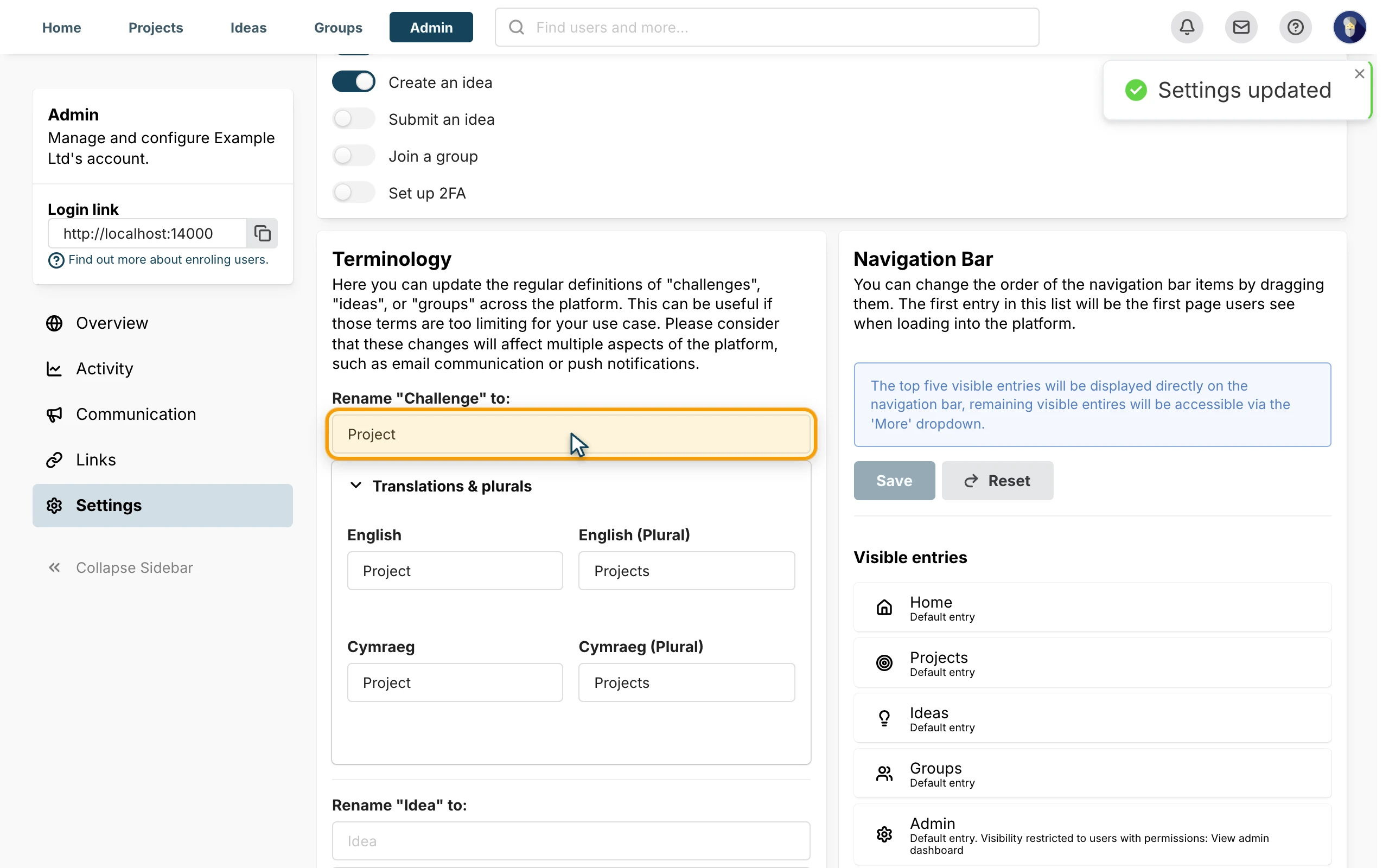This screenshot has width=1389, height=868.
Task: Select Settings in the sidebar
Action: (x=162, y=505)
